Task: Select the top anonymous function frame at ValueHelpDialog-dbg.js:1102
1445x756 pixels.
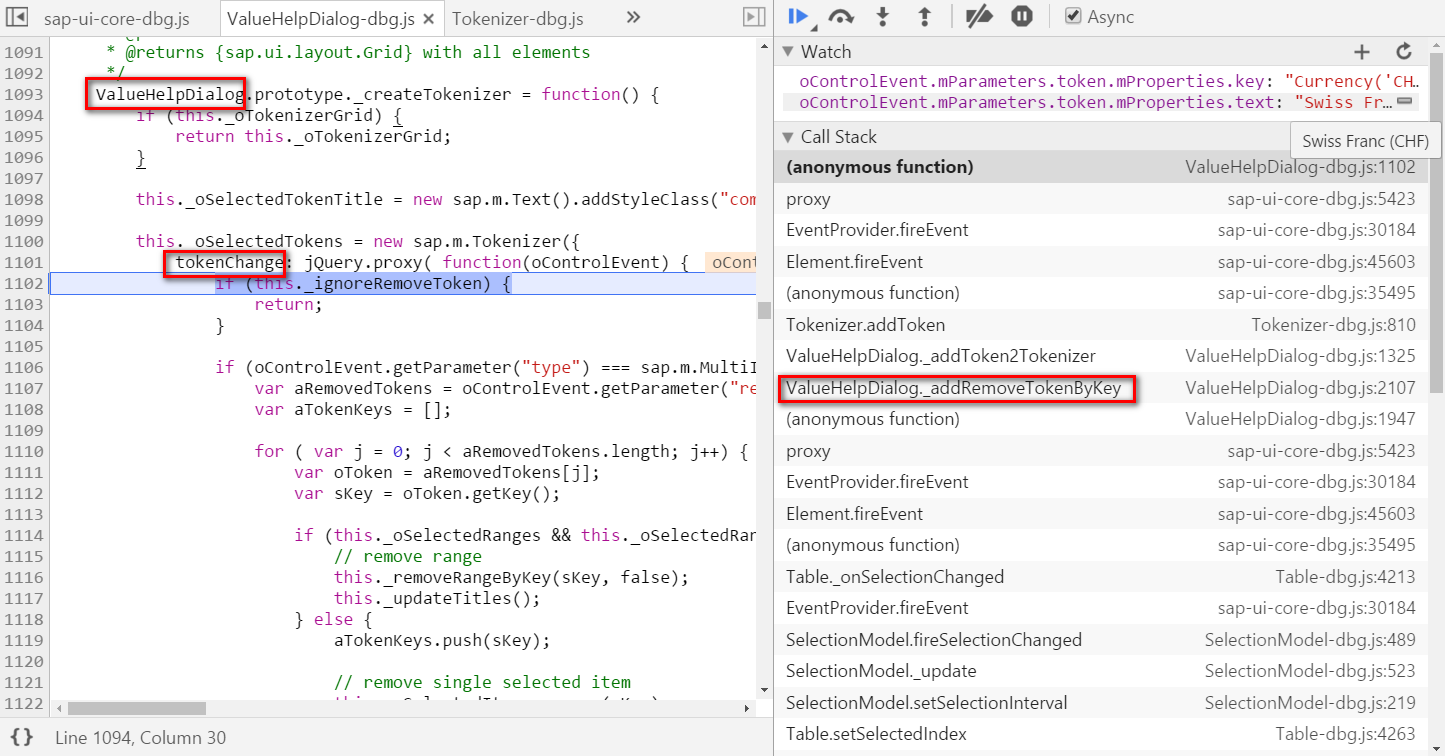Action: [x=1101, y=167]
